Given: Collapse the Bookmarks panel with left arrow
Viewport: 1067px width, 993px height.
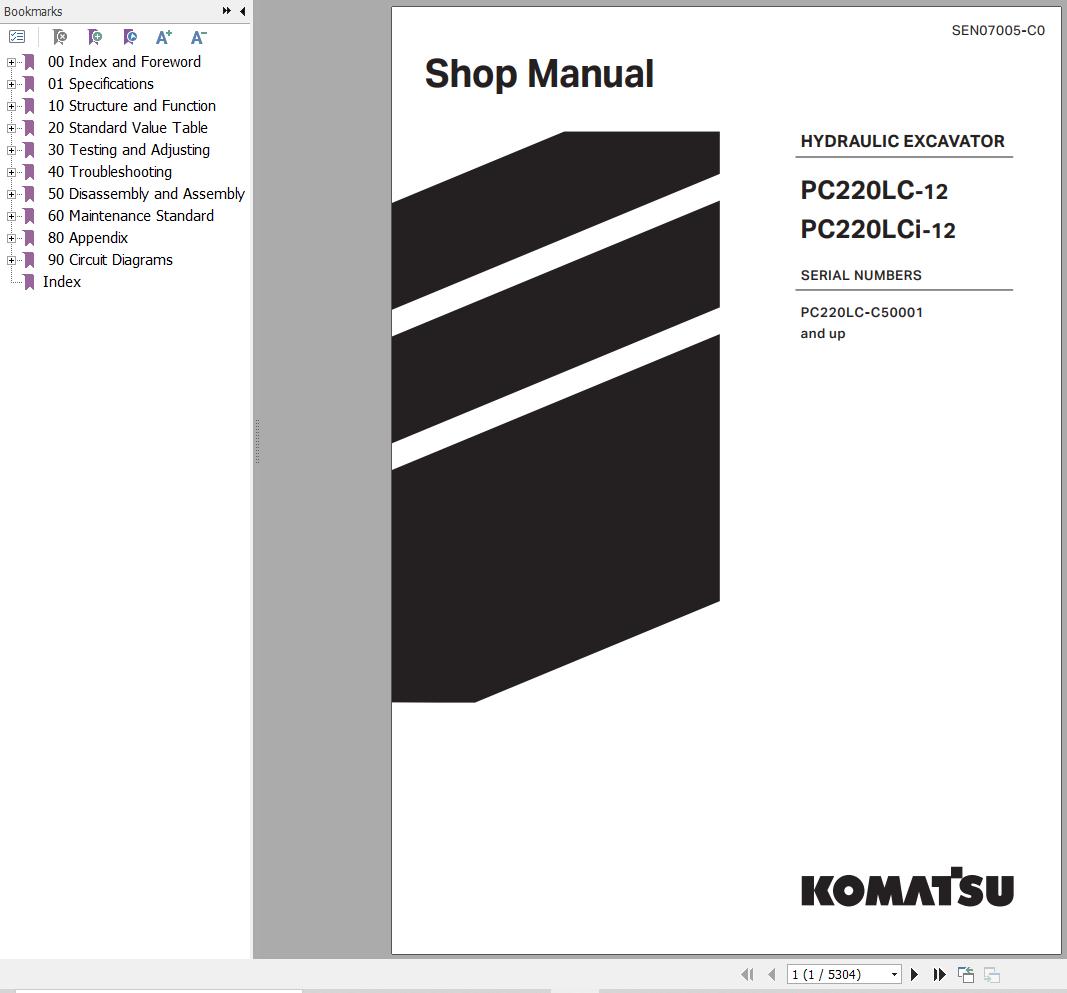Looking at the screenshot, I should [243, 11].
